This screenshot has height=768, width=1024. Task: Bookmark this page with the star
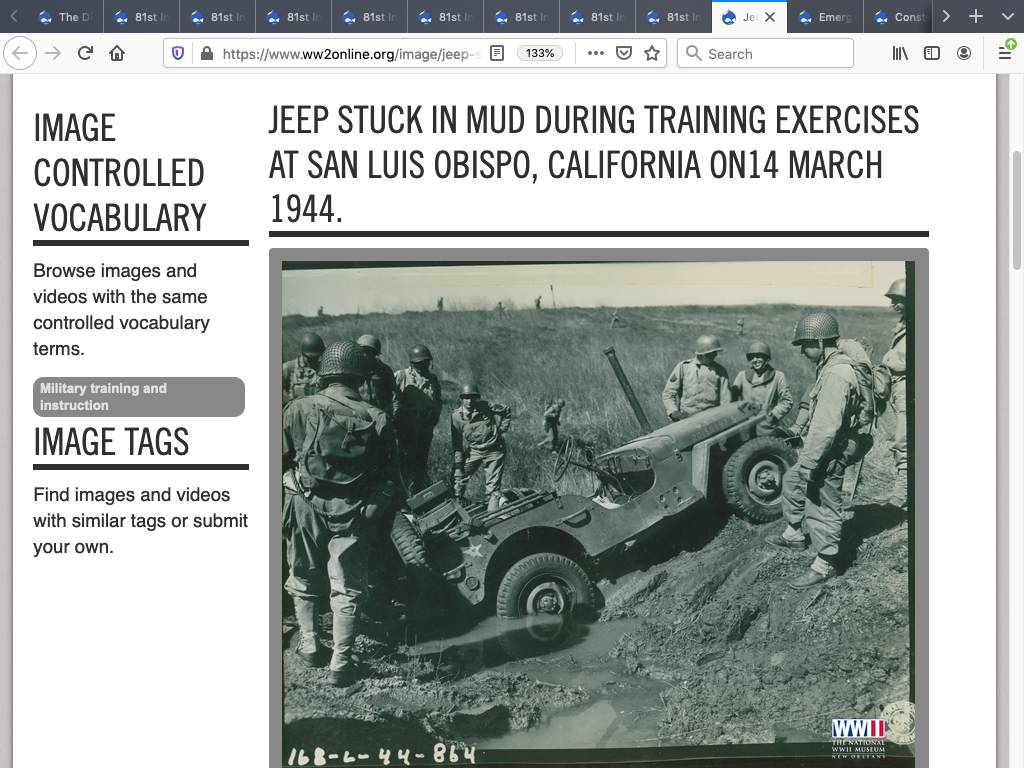652,54
